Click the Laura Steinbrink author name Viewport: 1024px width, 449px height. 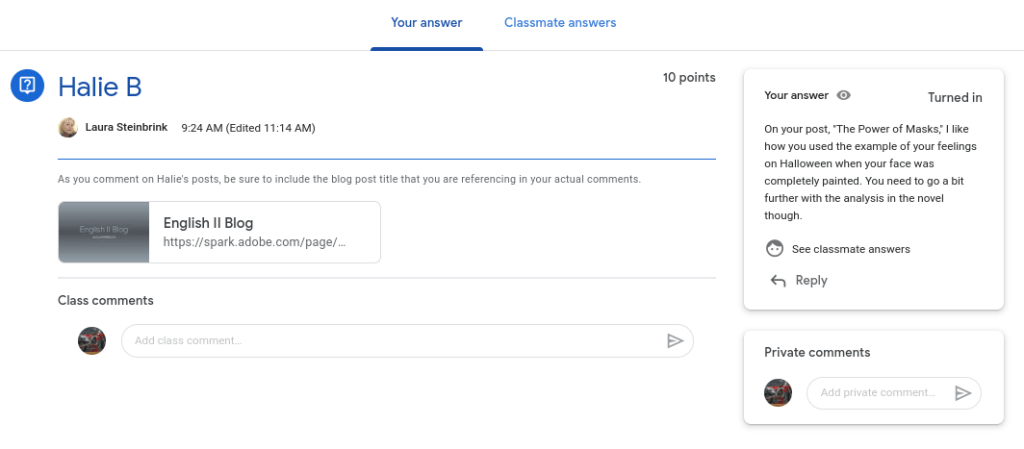point(126,128)
